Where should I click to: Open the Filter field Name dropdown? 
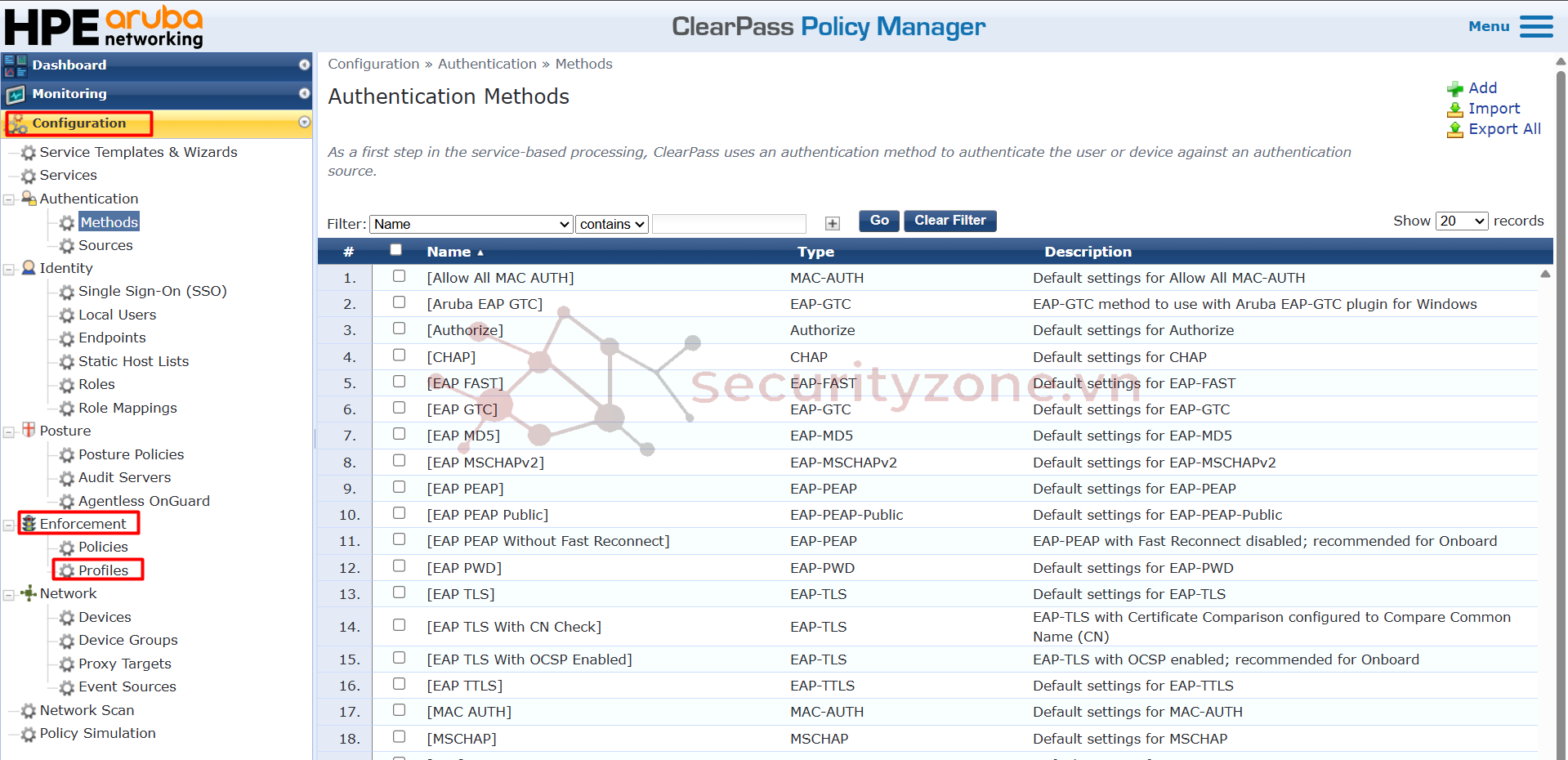471,224
